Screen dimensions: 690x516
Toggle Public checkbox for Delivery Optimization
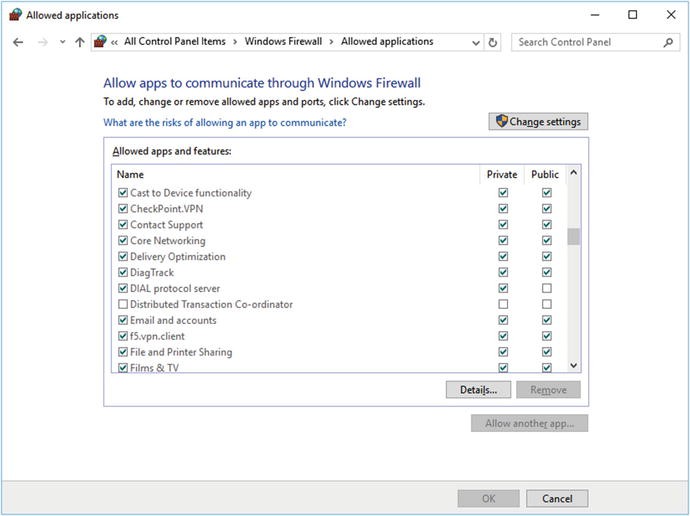(x=547, y=256)
